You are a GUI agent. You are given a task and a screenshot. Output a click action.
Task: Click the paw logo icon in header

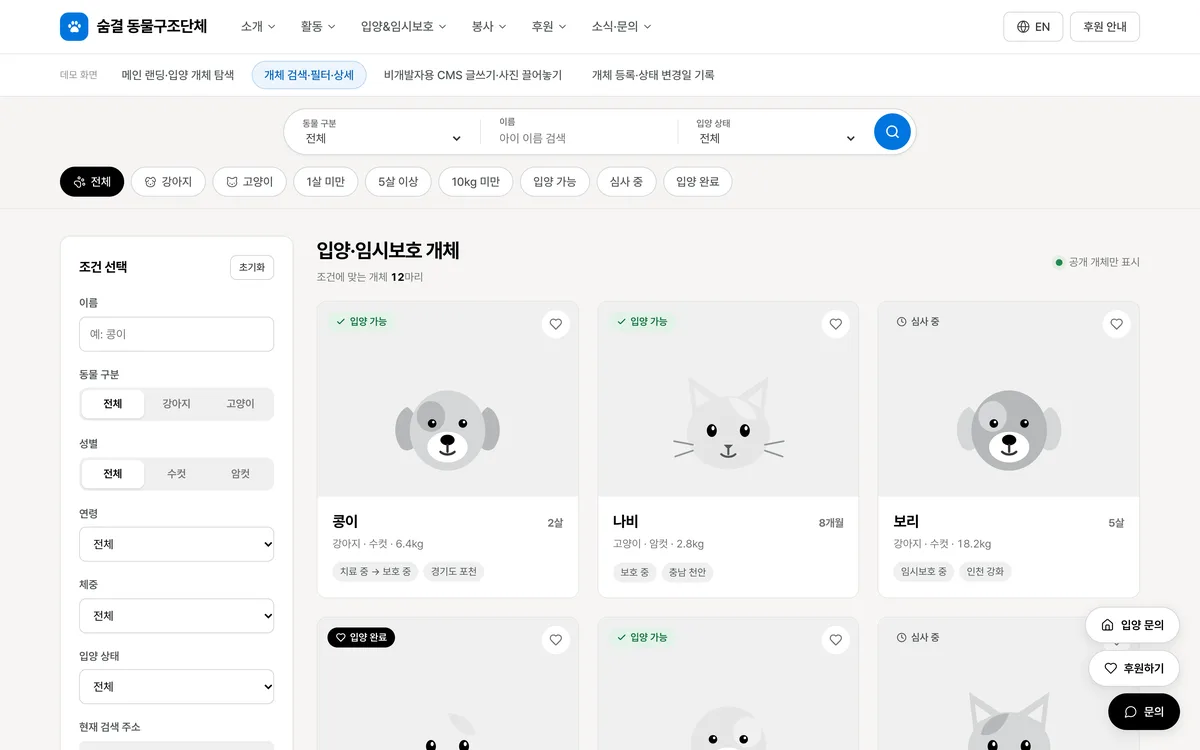74,27
